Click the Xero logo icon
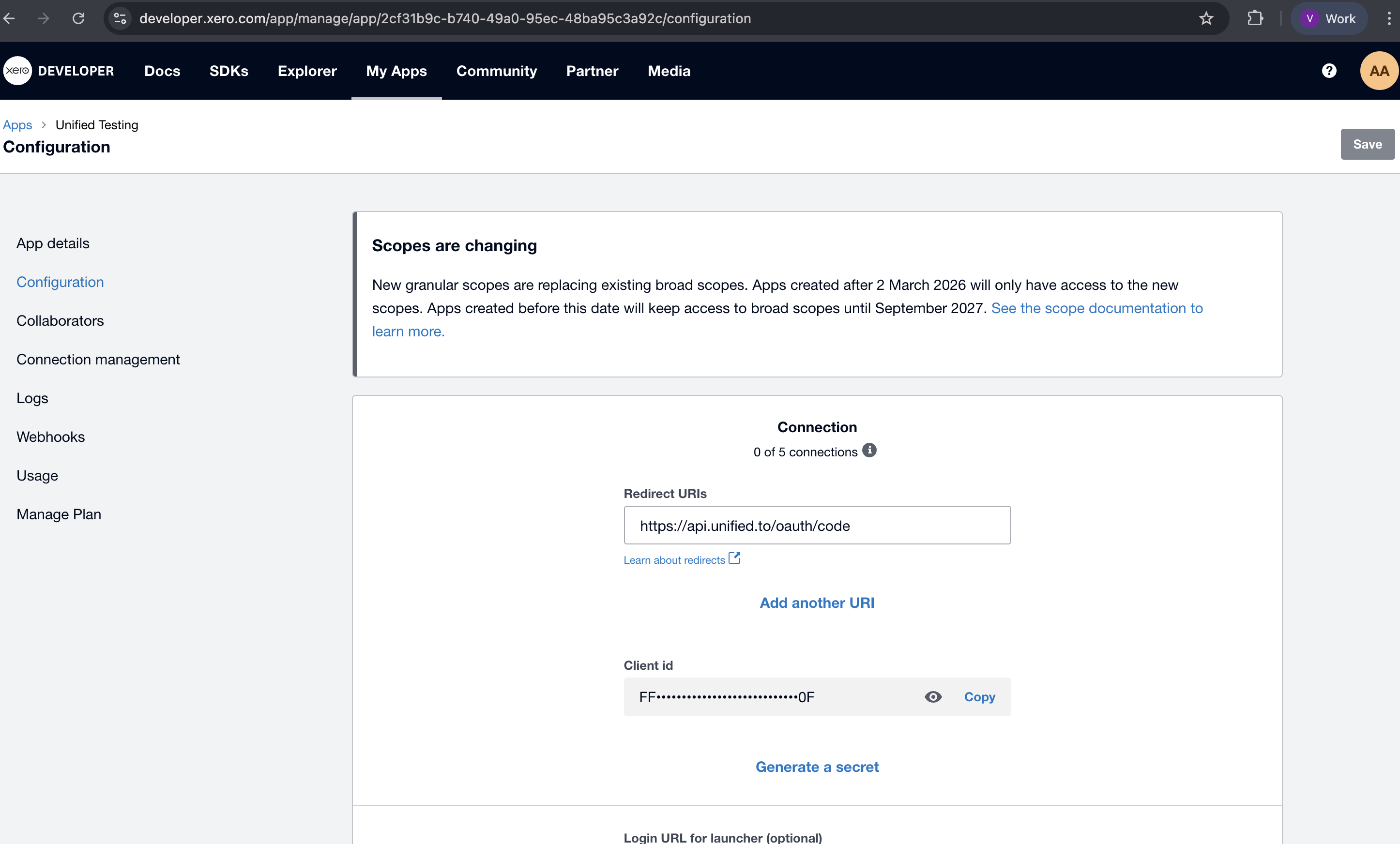The image size is (1400, 844). pos(17,71)
